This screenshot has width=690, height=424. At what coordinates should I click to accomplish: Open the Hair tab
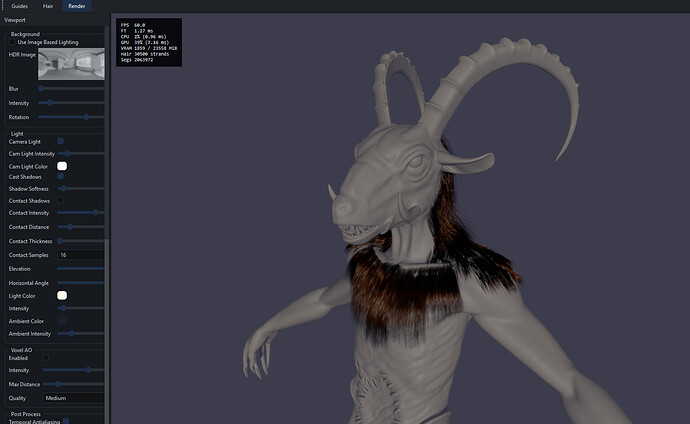(48, 6)
